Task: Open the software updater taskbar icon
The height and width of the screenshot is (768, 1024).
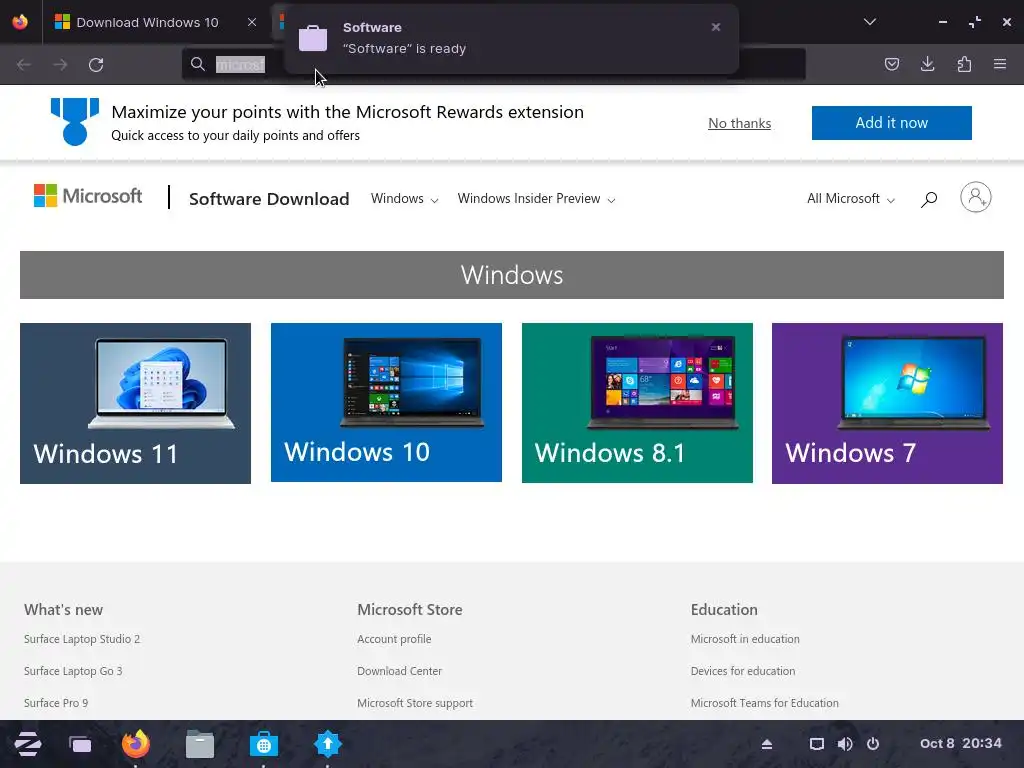Action: (x=328, y=744)
